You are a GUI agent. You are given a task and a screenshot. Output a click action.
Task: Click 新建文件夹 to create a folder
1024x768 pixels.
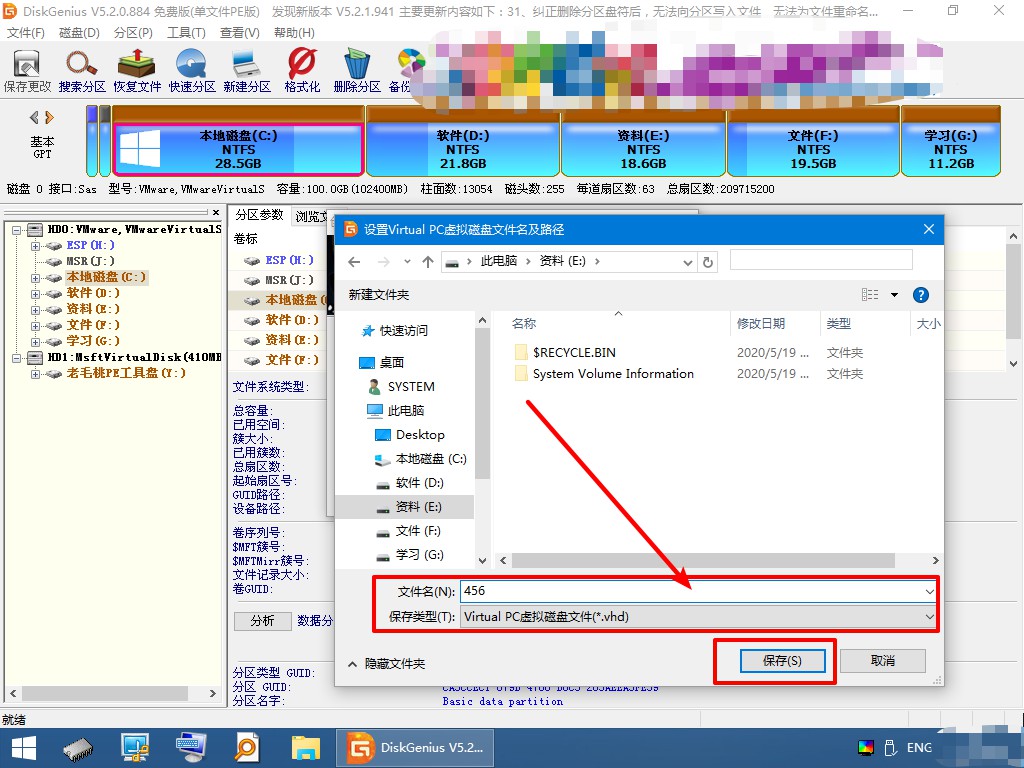(x=379, y=295)
